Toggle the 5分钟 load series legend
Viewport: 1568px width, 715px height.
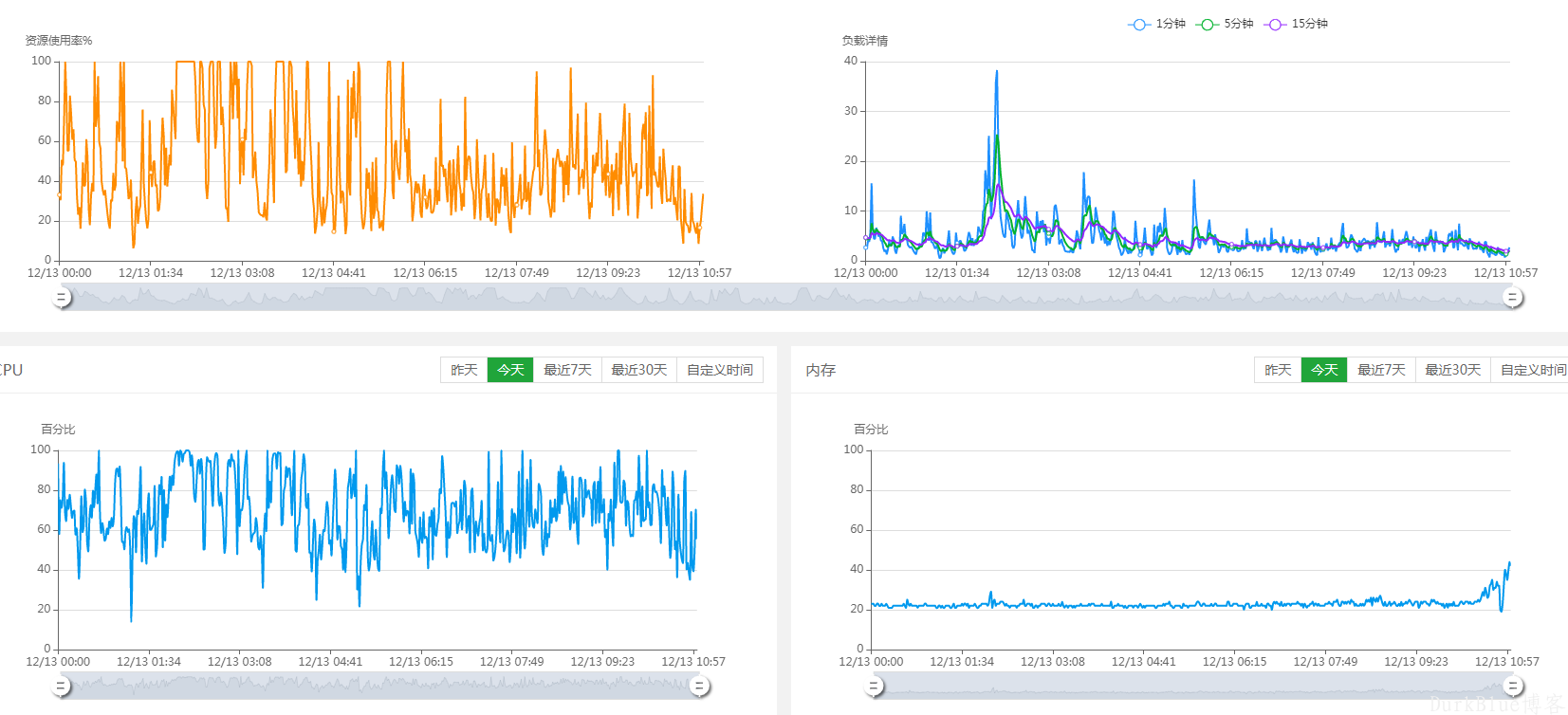coord(1225,24)
